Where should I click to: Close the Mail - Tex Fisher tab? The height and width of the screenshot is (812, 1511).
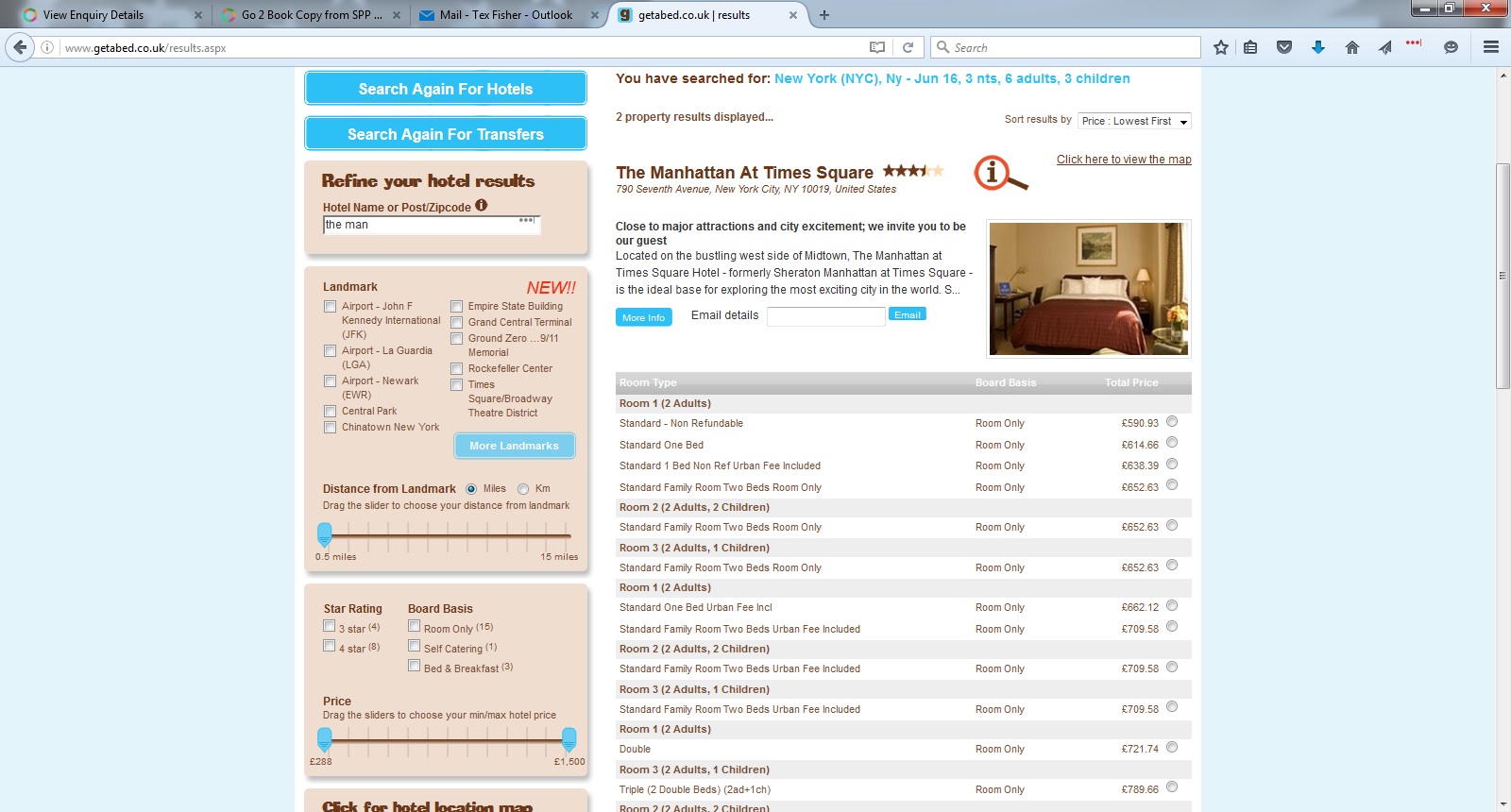(595, 15)
